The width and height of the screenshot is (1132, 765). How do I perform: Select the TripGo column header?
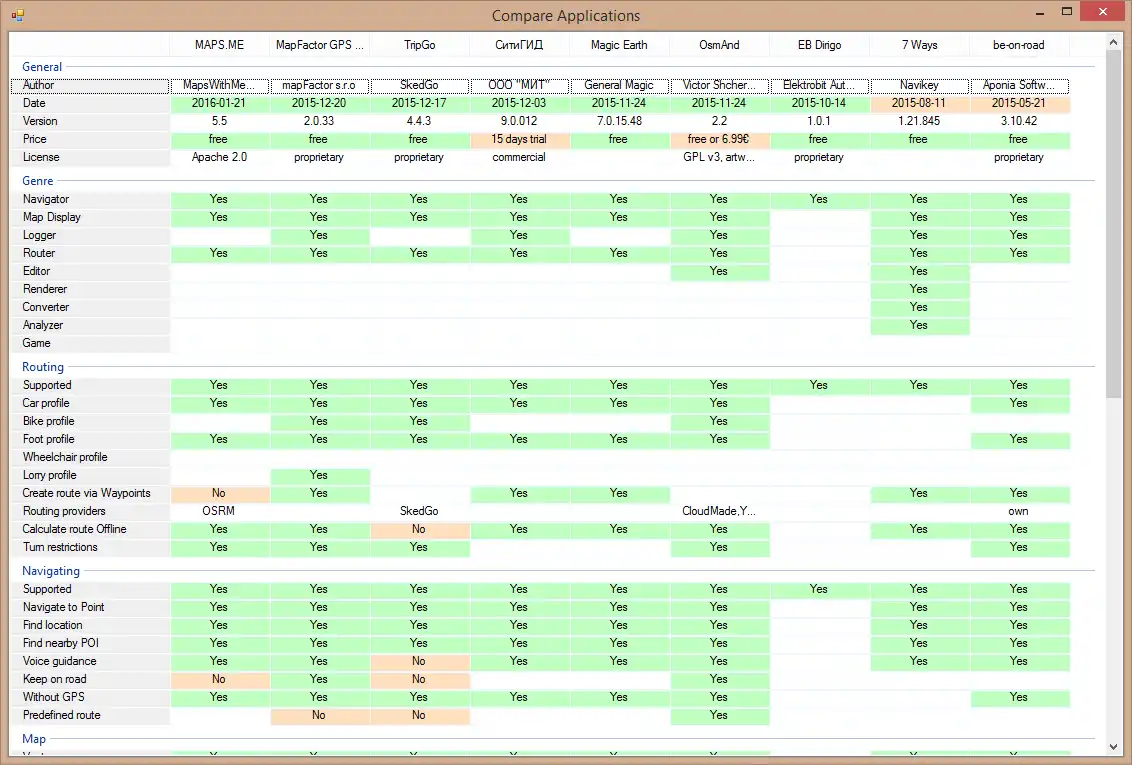click(x=419, y=45)
